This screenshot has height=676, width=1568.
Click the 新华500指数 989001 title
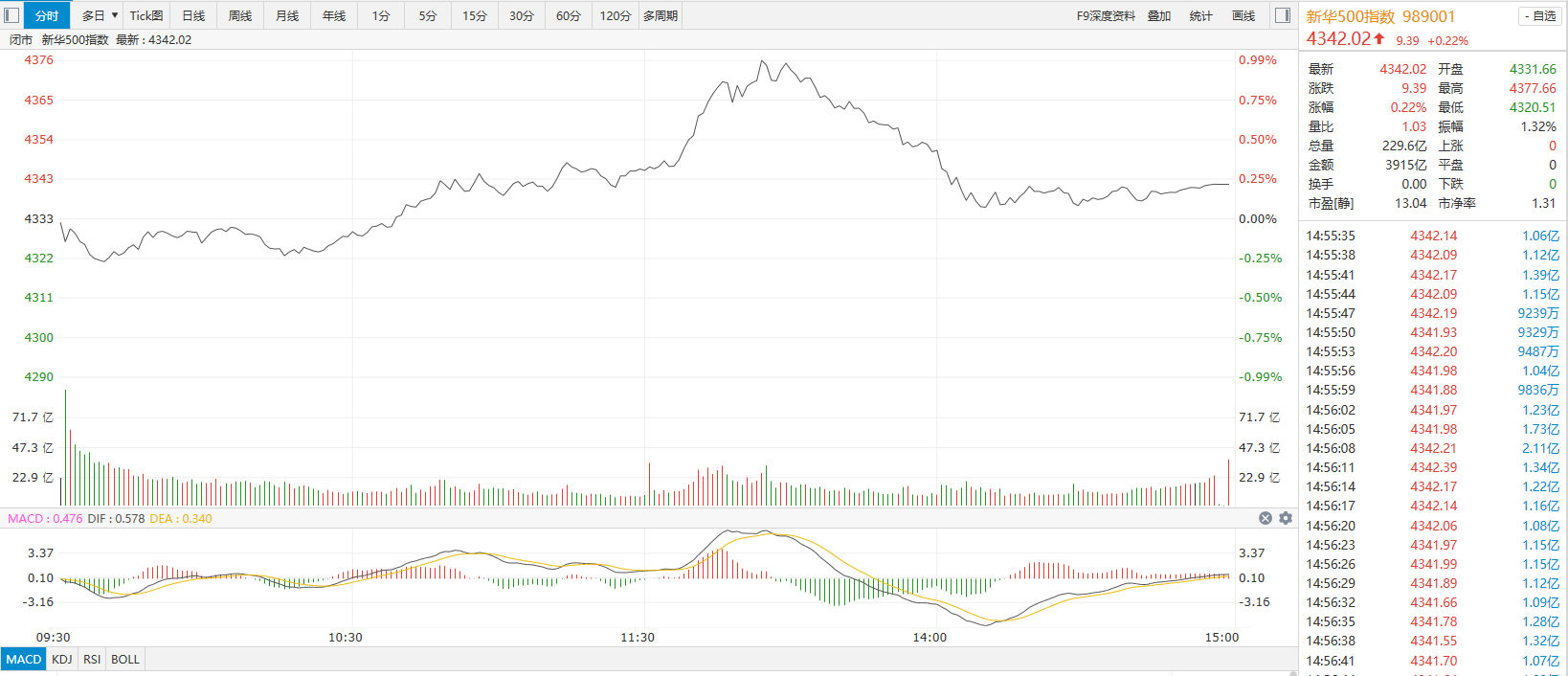[x=1380, y=16]
